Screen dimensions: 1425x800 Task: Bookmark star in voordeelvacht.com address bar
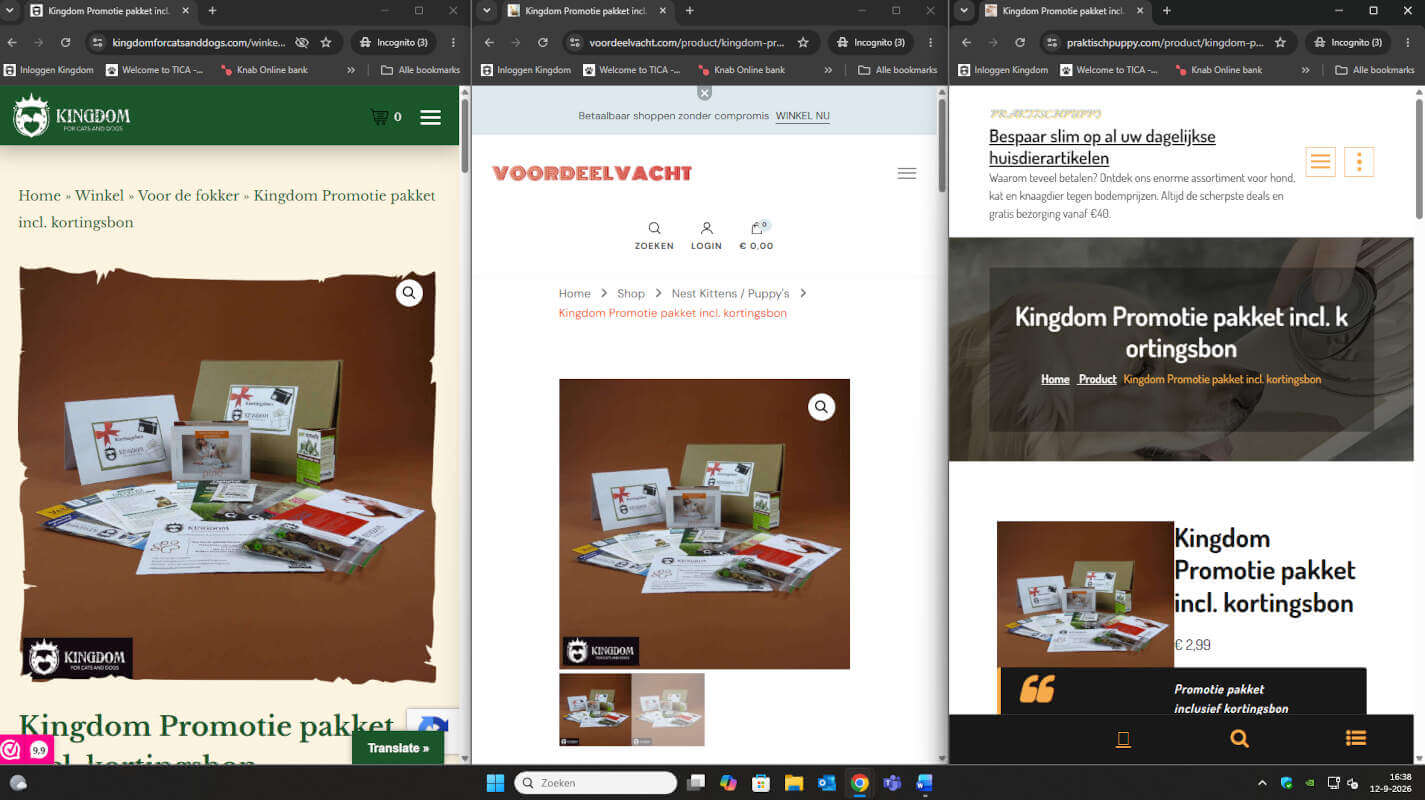click(803, 43)
